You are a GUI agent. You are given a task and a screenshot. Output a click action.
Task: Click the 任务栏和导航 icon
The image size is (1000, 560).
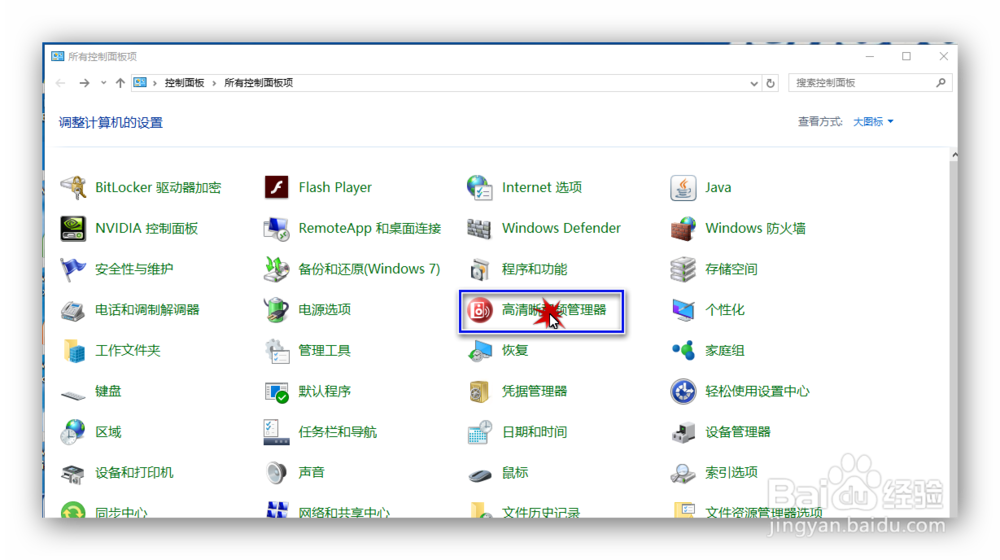point(276,432)
